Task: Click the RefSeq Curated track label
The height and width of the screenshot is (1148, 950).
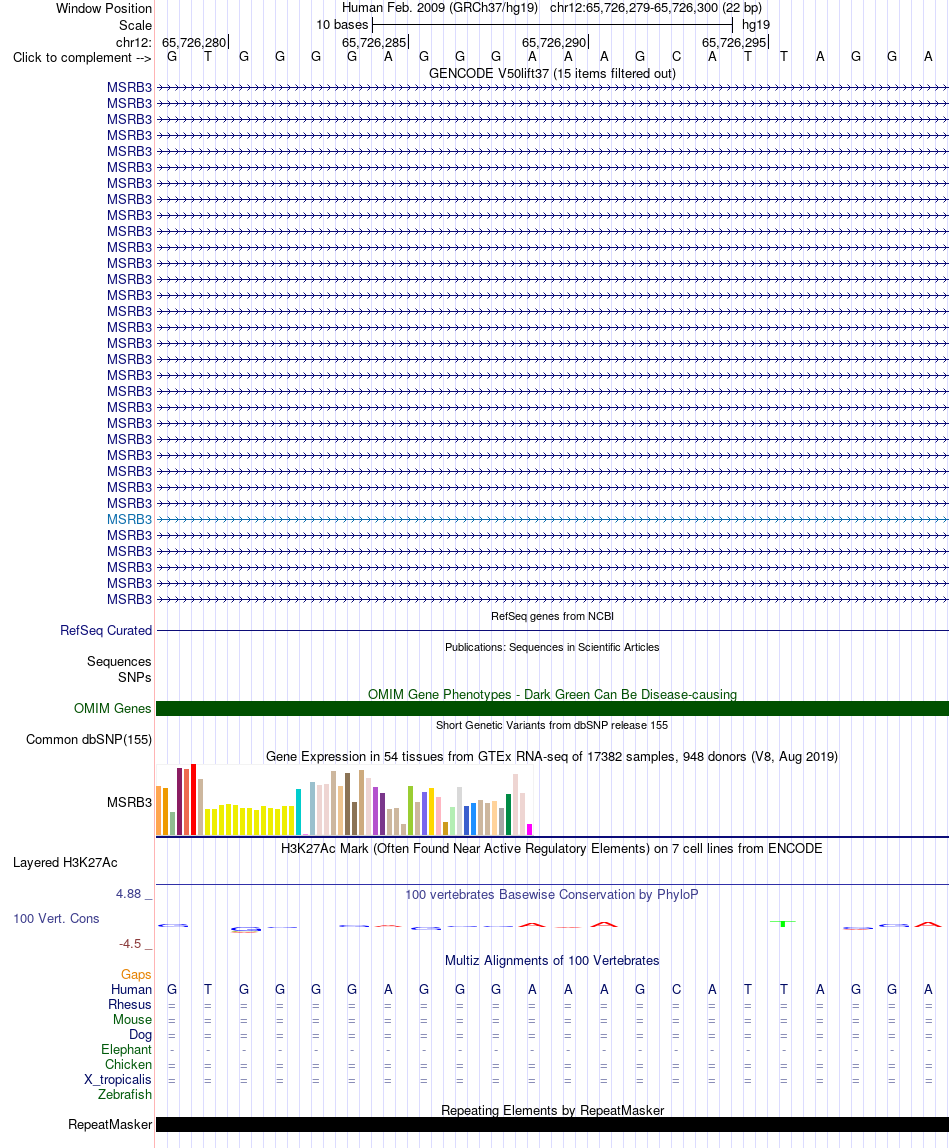Action: (106, 630)
